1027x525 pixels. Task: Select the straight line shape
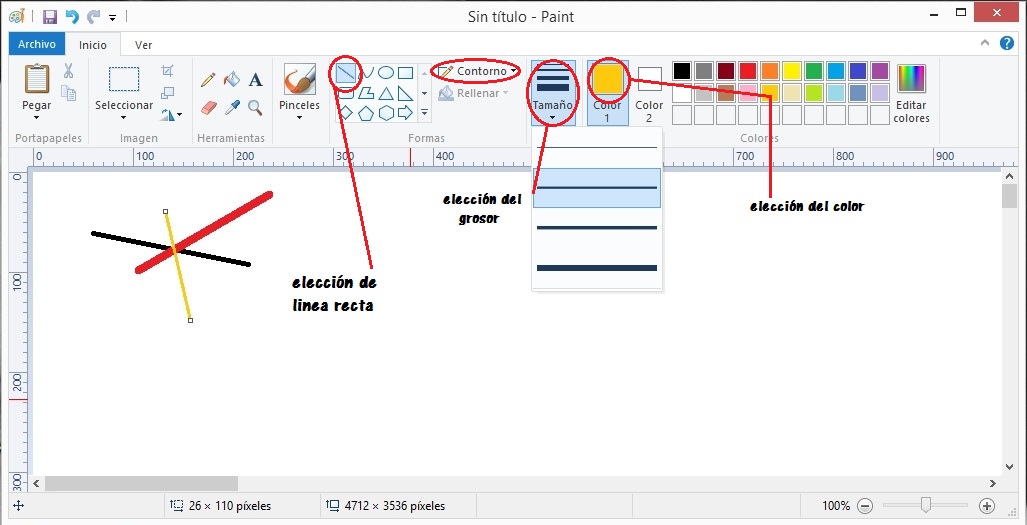coord(345,73)
